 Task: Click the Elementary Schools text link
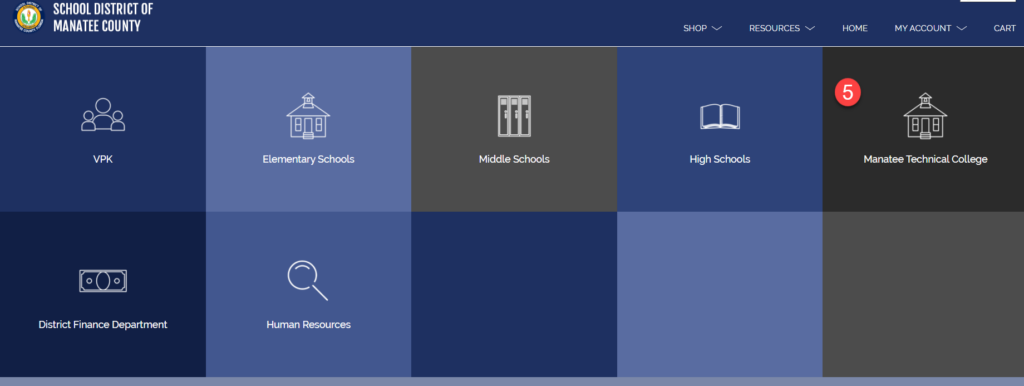(x=308, y=159)
